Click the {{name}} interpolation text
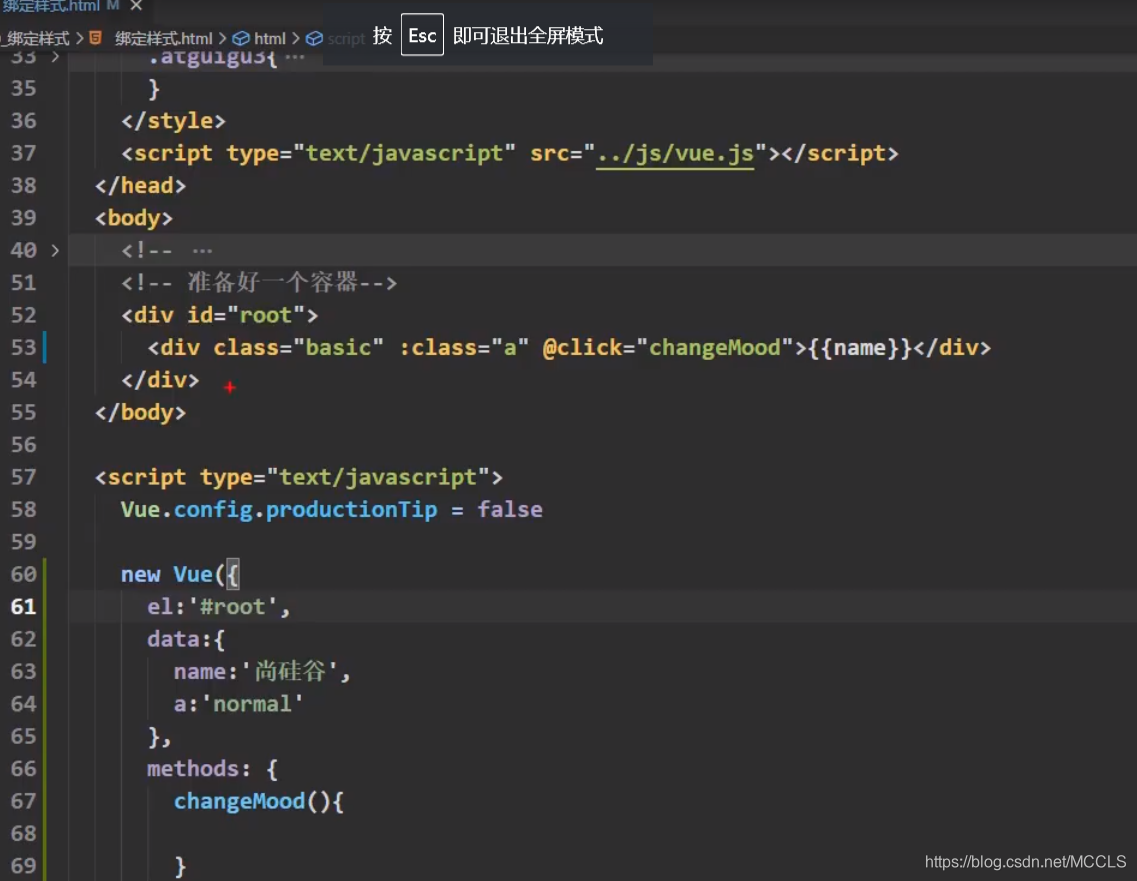This screenshot has width=1137, height=881. tap(859, 347)
